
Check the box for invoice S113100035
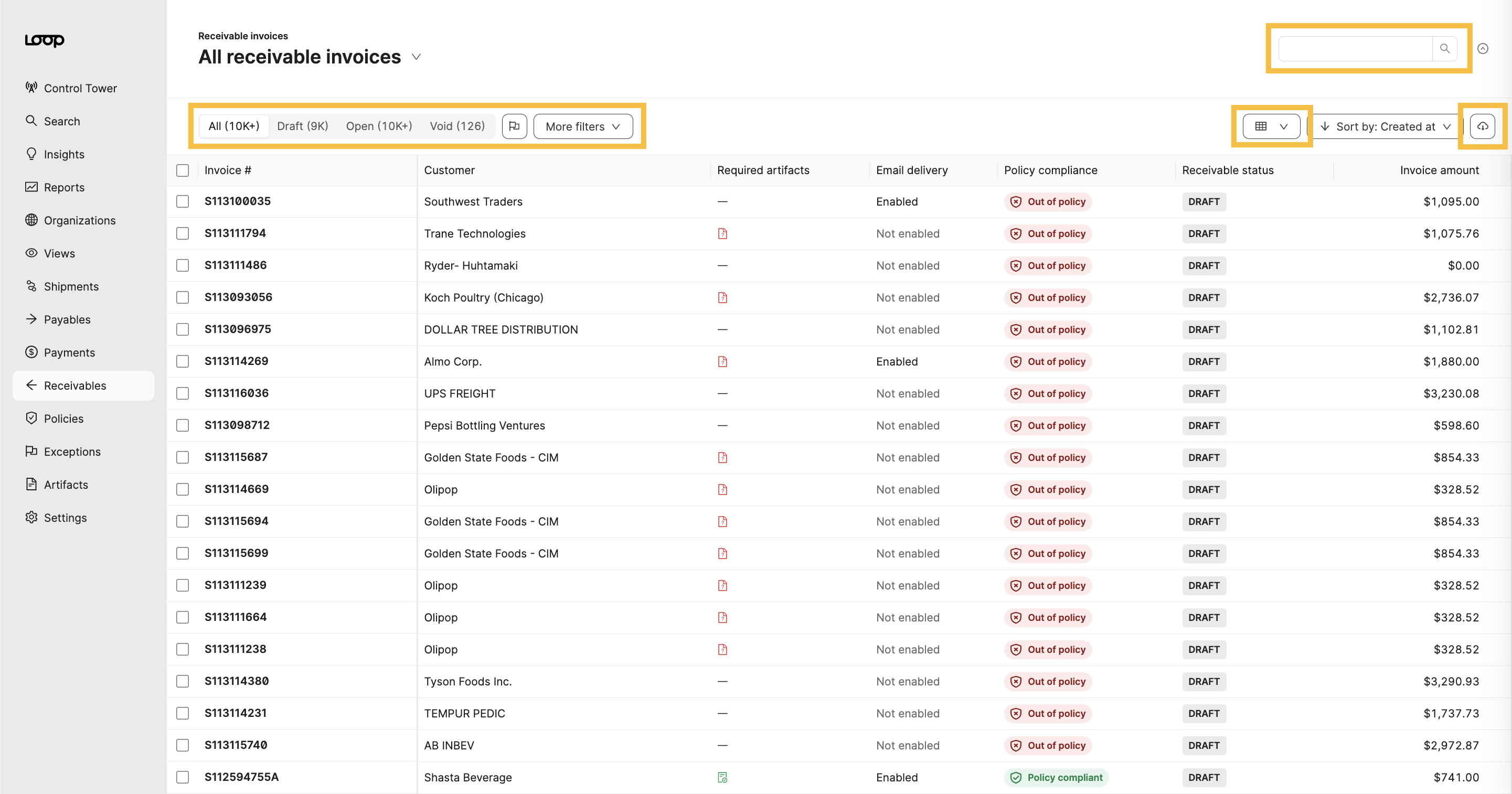click(183, 201)
